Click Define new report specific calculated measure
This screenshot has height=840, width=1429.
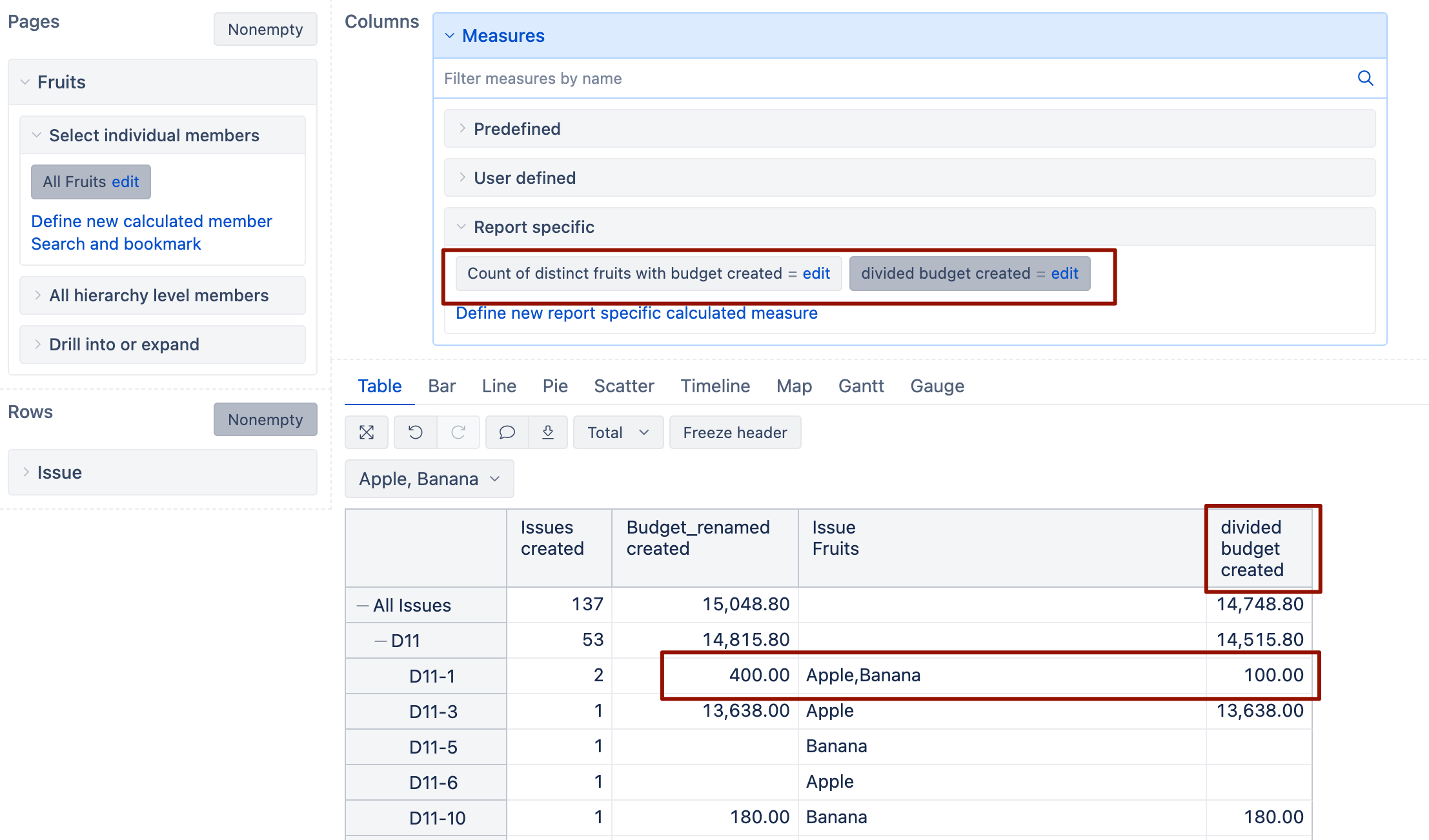[x=636, y=313]
